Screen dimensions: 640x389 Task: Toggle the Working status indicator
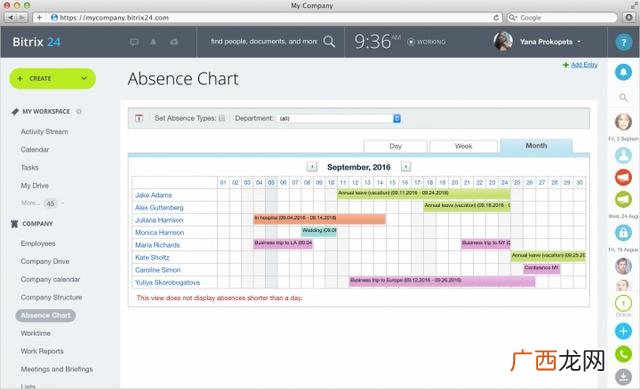pos(427,42)
